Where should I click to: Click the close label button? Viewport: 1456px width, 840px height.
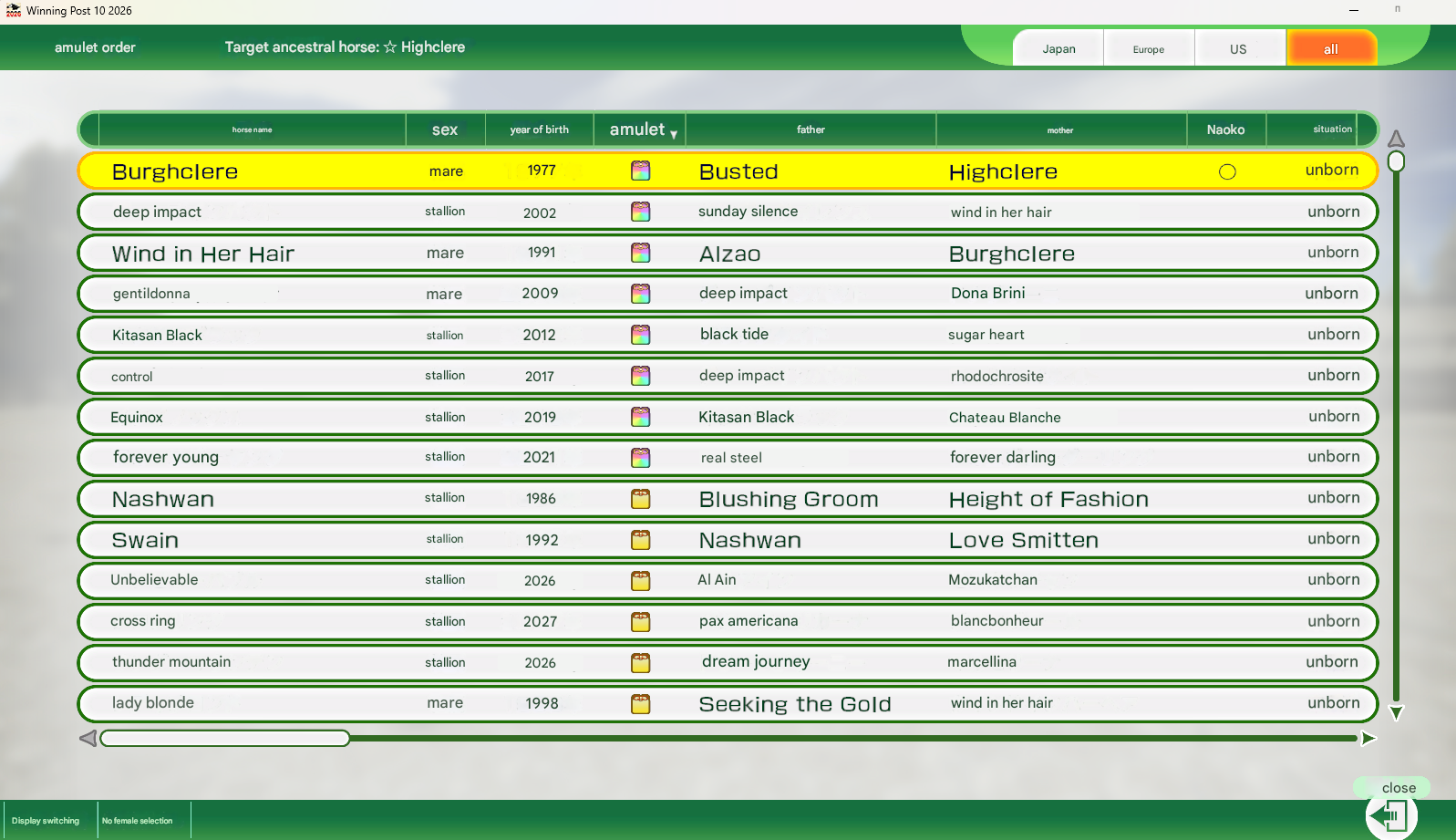pos(1399,788)
